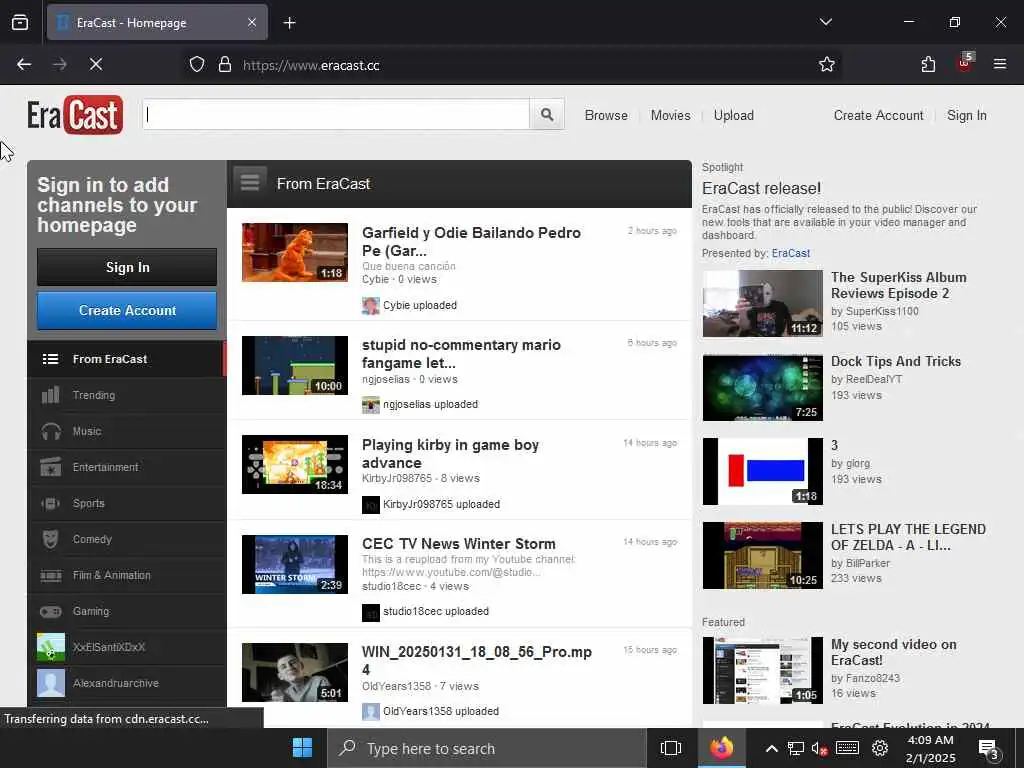Open red and blue '3' video thumbnail

763,472
